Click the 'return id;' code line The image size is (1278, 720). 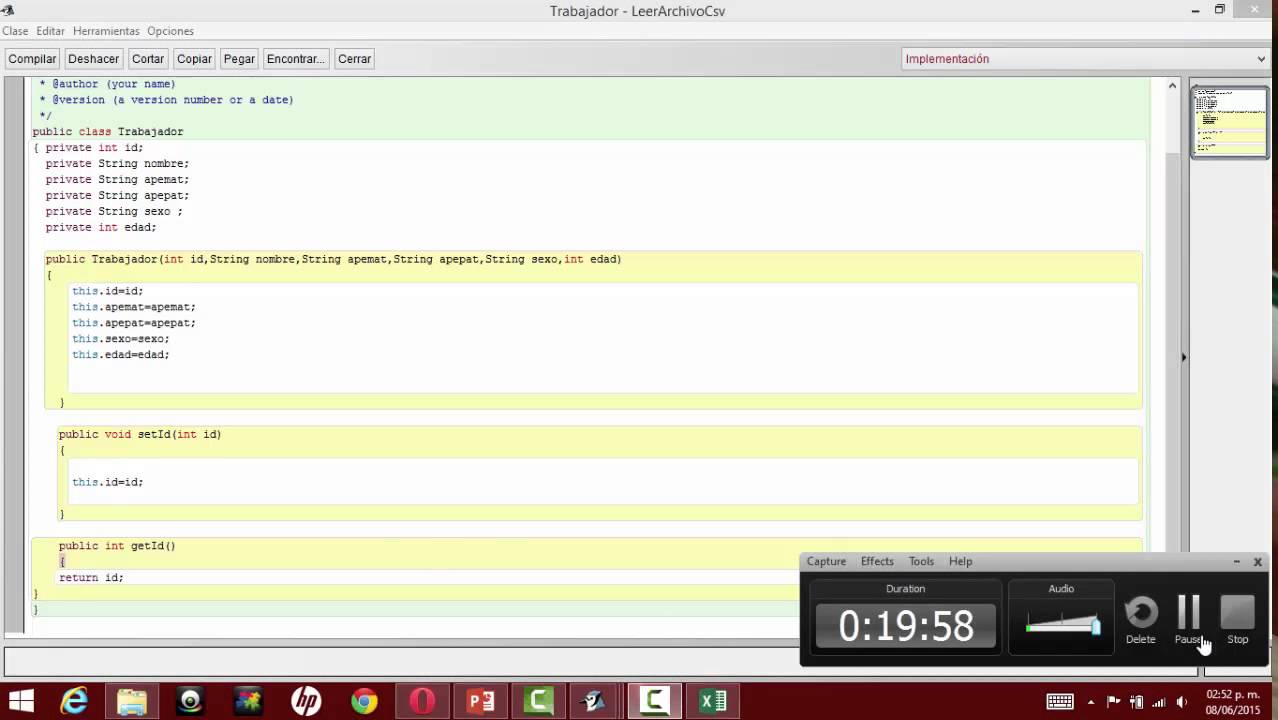[x=91, y=577]
